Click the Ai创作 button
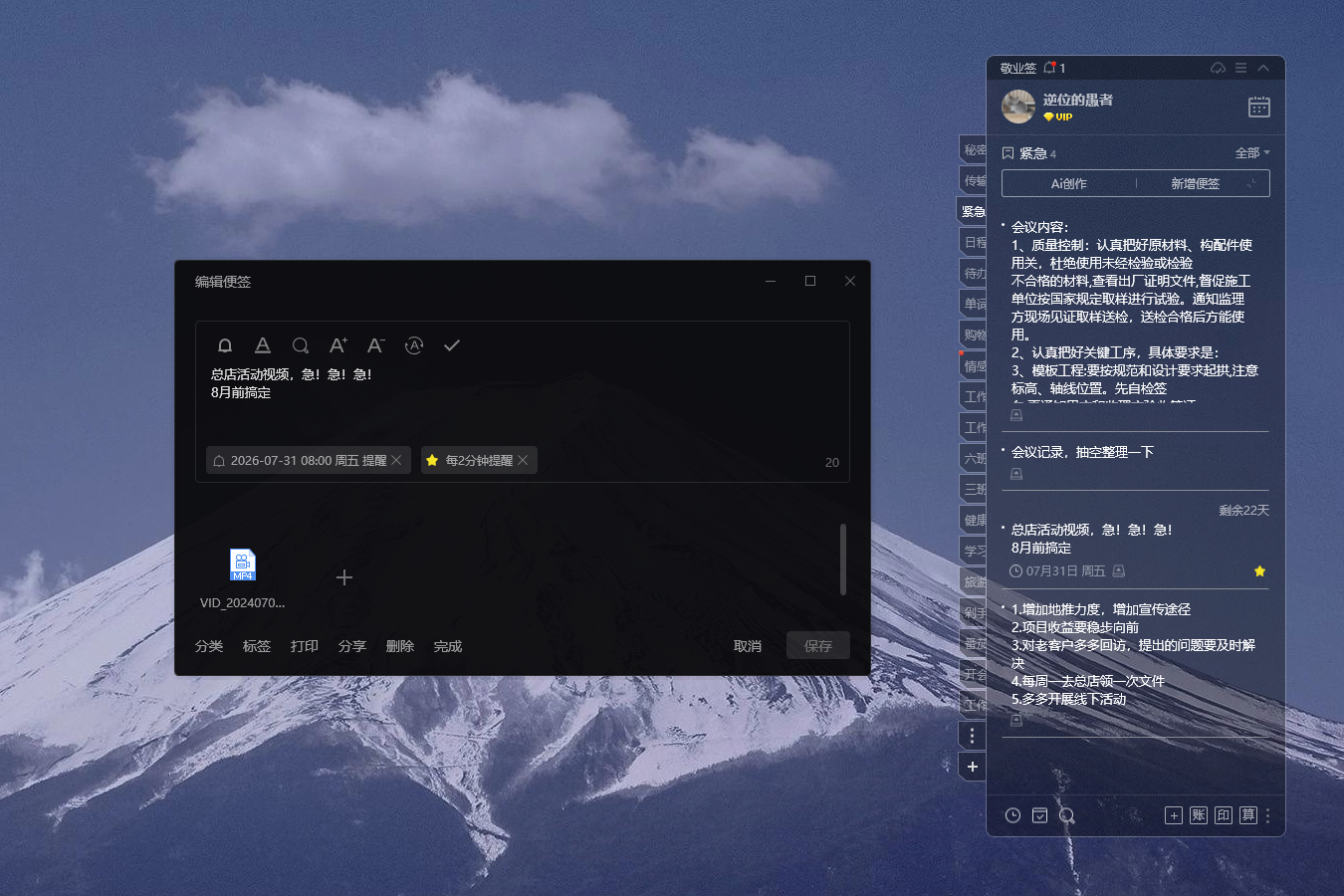Viewport: 1344px width, 896px height. [1069, 183]
